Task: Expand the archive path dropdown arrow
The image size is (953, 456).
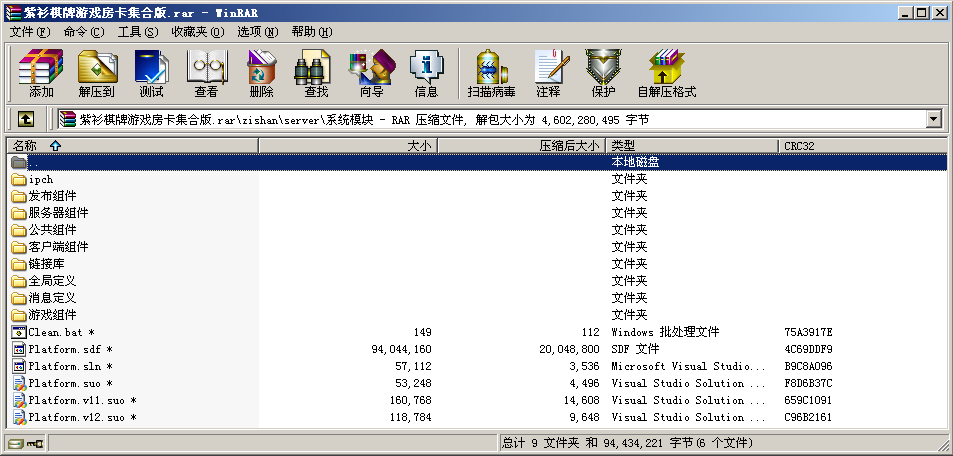Action: 934,120
